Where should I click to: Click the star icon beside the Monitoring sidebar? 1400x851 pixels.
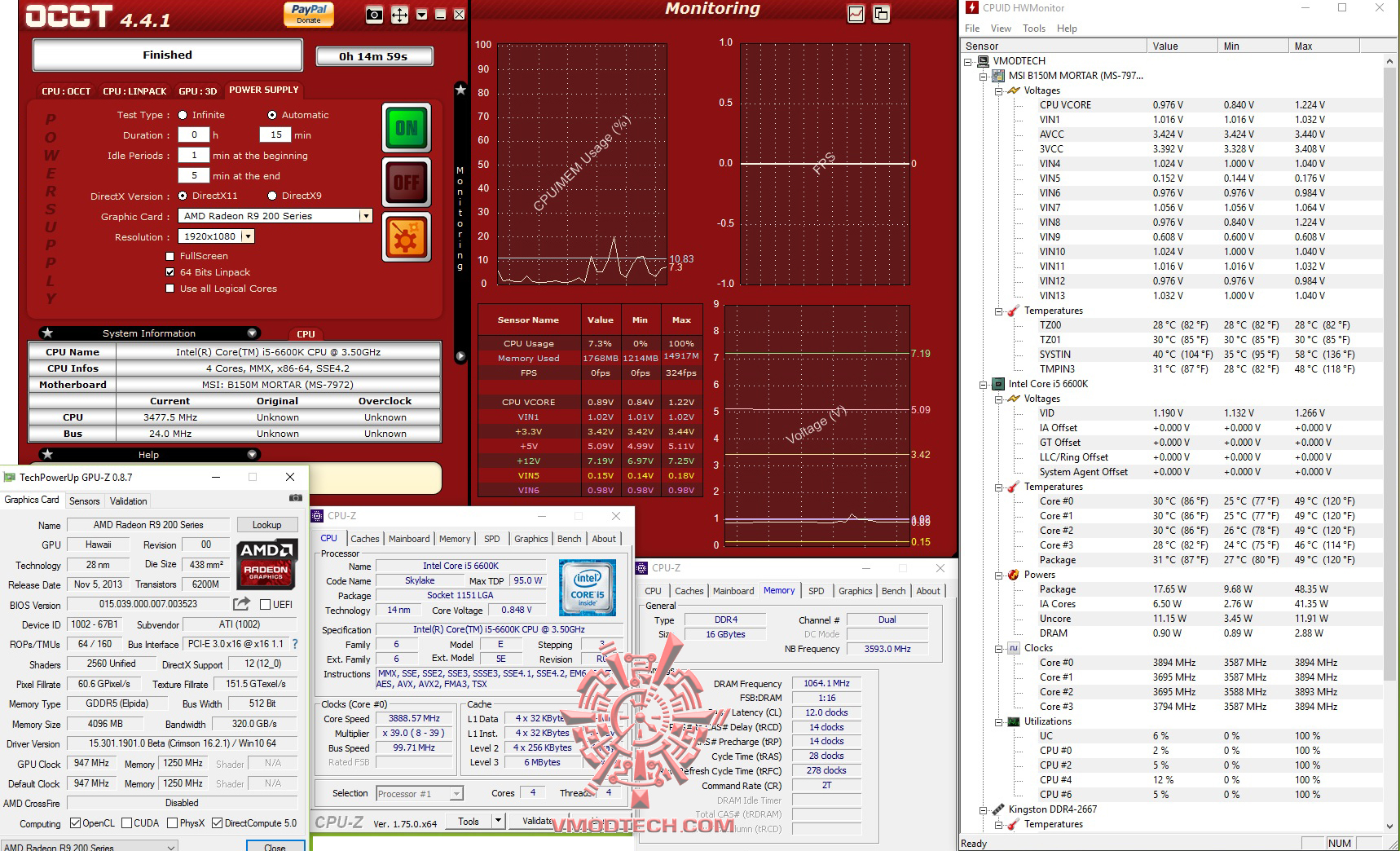coord(460,90)
